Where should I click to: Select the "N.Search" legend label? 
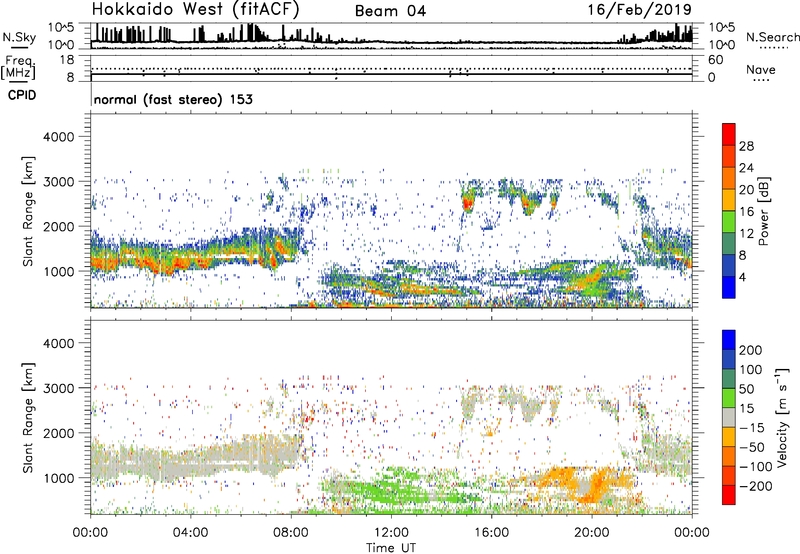pyautogui.click(x=772, y=37)
